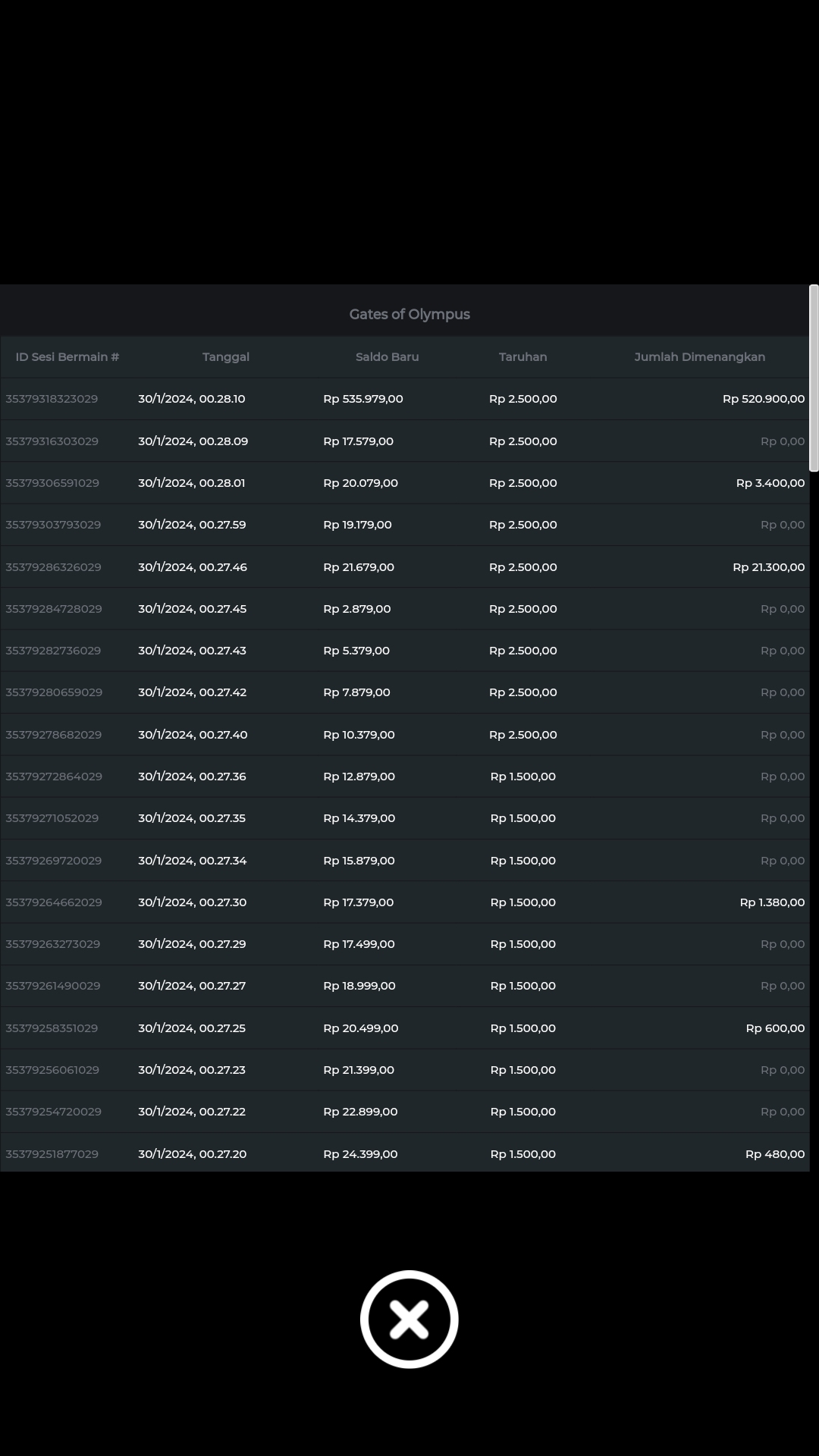Select session ID 35379264662029
Screen dimensions: 819x1456
53,902
